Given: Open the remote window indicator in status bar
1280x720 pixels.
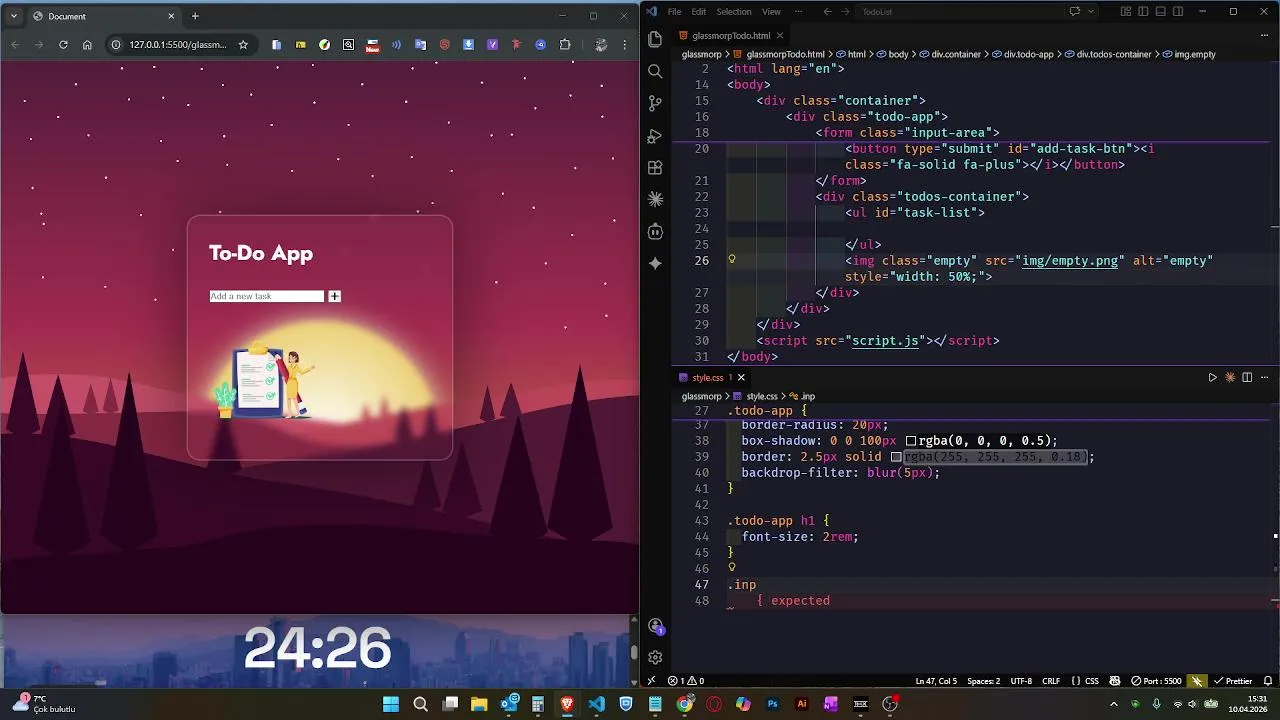Looking at the screenshot, I should (651, 681).
